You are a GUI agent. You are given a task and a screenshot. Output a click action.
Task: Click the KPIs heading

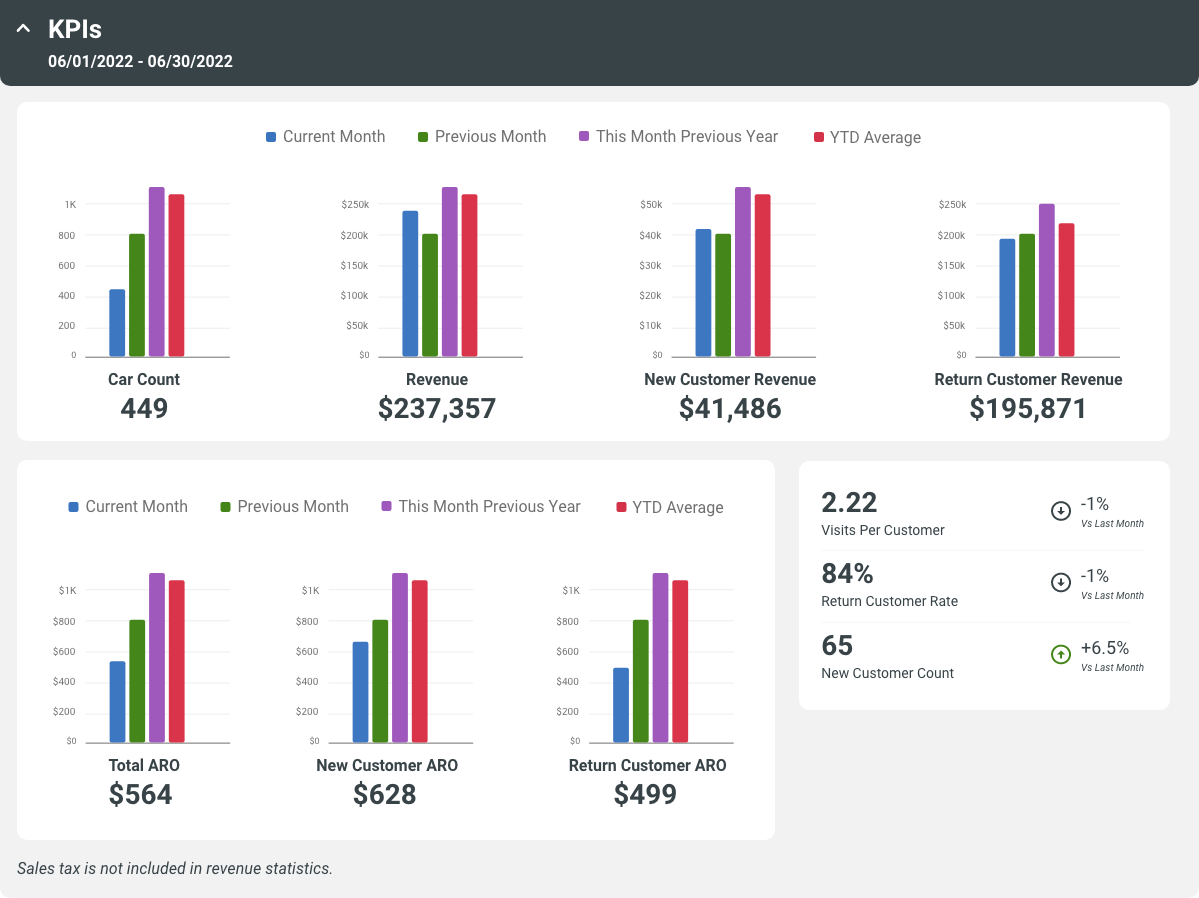(x=75, y=29)
